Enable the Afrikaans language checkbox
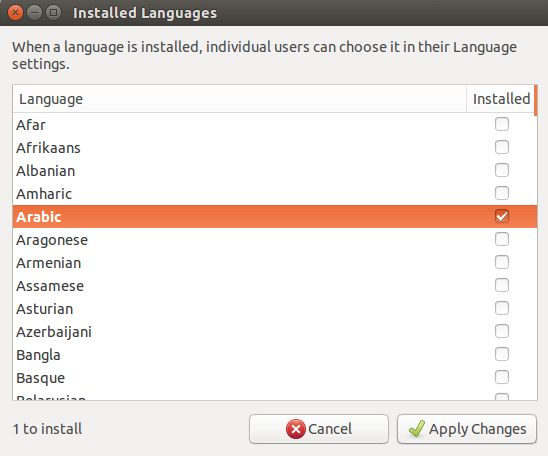 point(502,147)
